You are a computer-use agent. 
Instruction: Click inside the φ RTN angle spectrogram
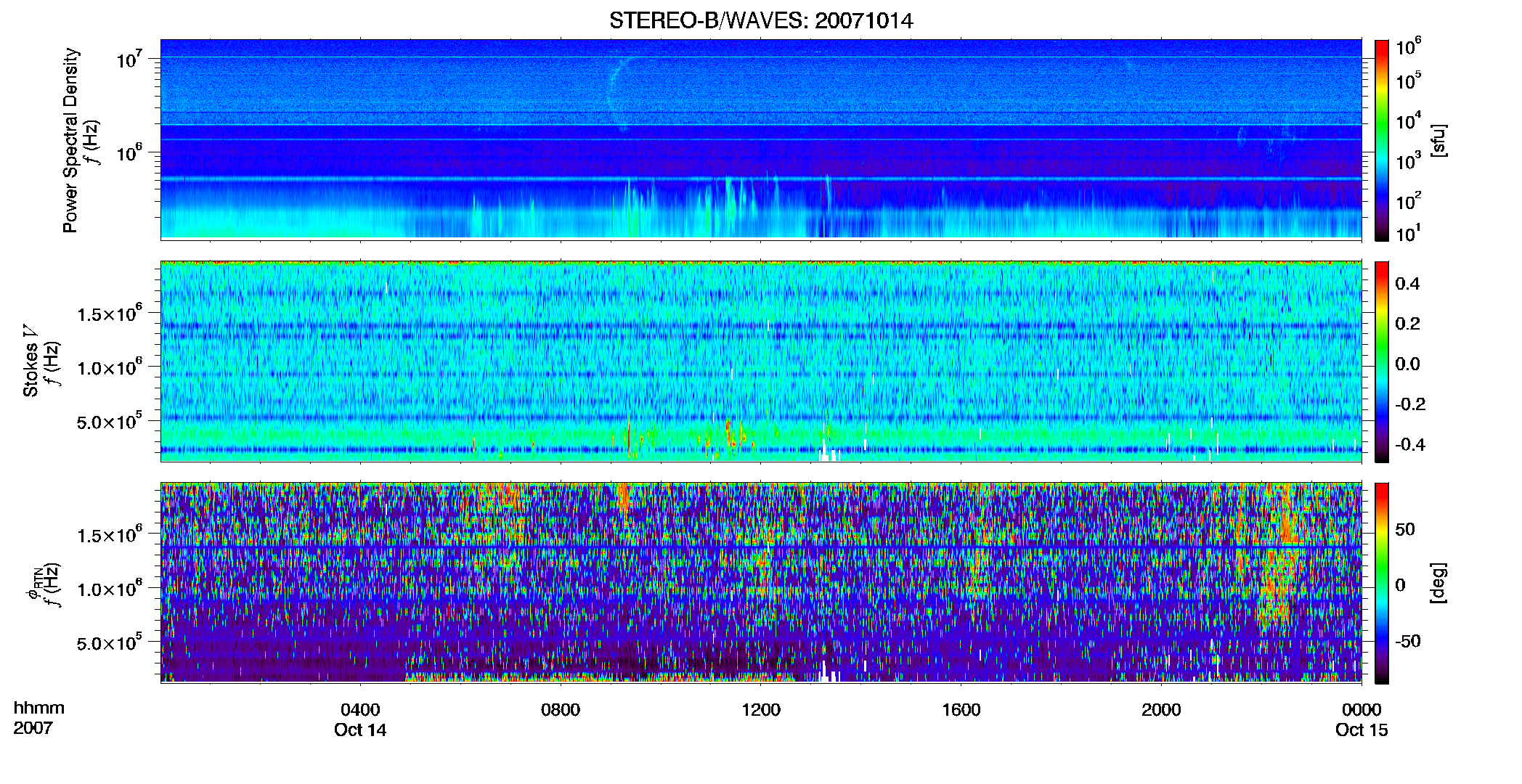point(761,582)
